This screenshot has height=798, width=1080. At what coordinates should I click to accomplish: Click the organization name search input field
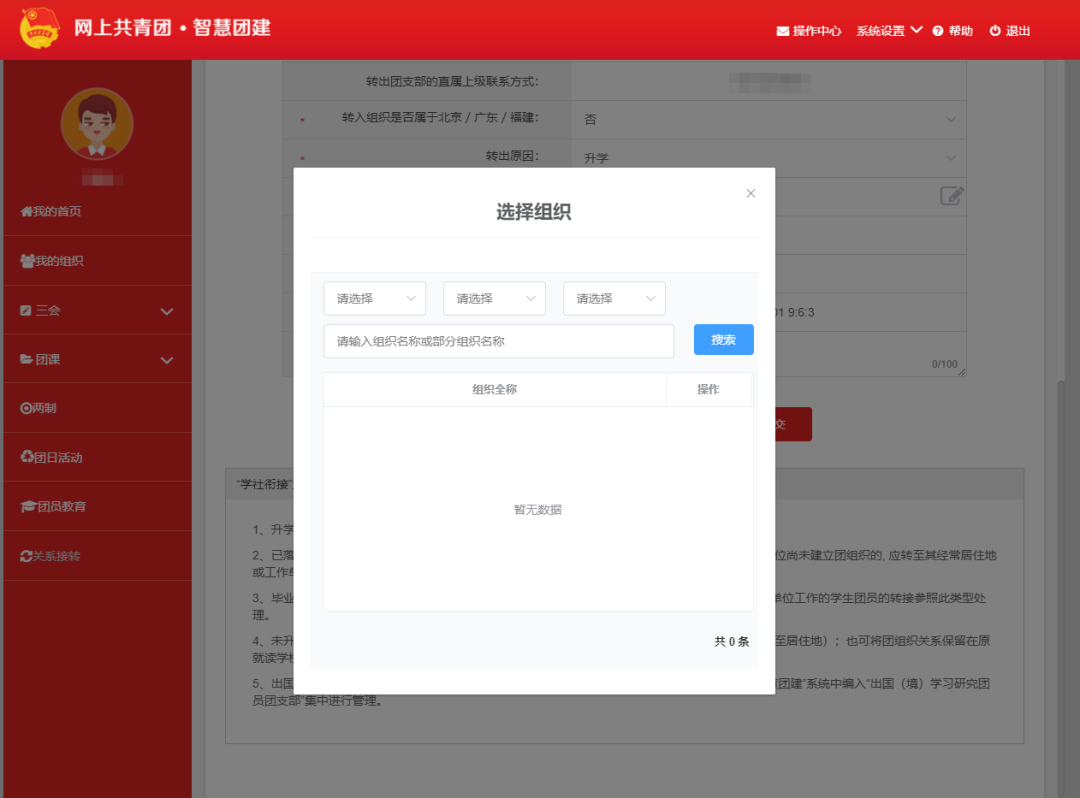(498, 340)
